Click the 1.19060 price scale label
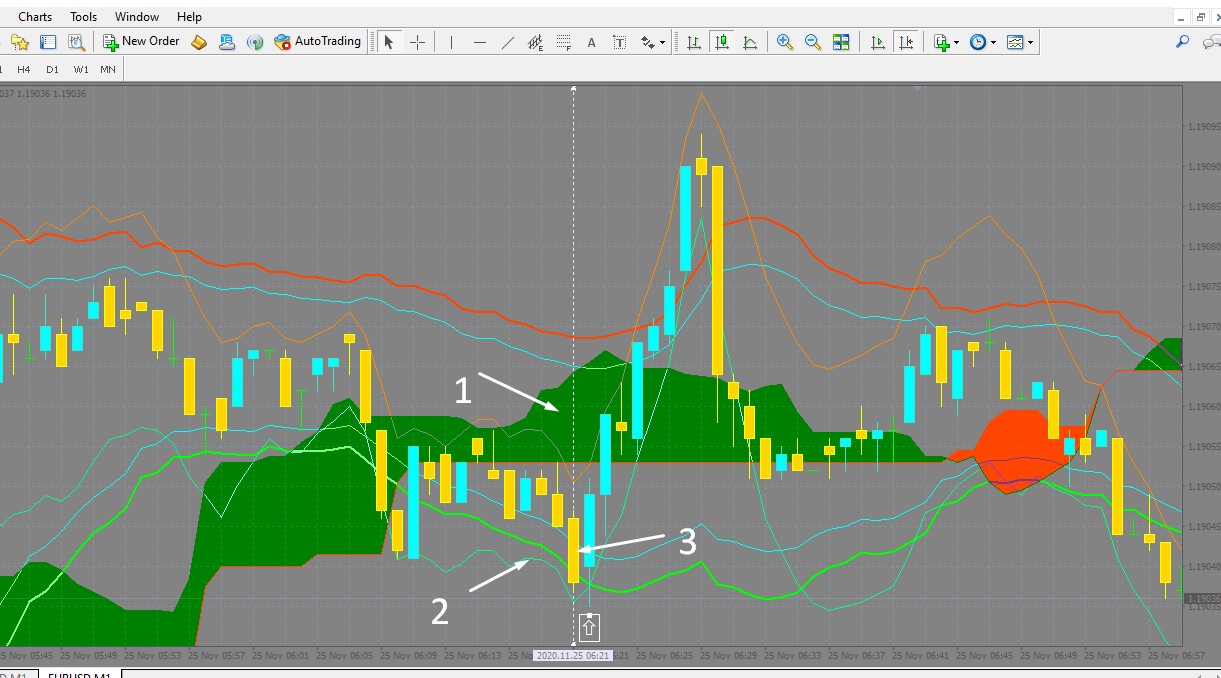 pyautogui.click(x=1202, y=406)
